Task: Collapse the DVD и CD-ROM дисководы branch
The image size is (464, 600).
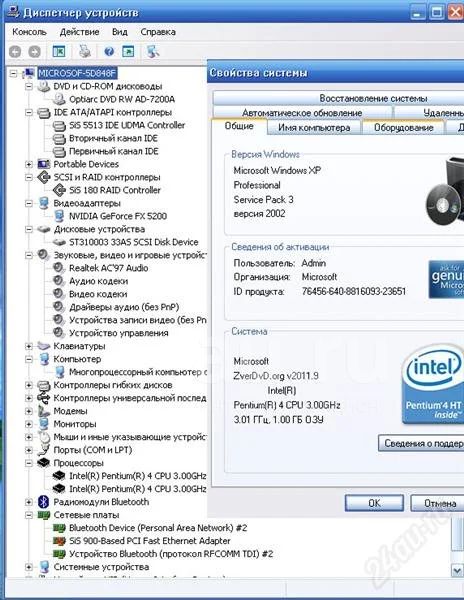Action: [29, 86]
